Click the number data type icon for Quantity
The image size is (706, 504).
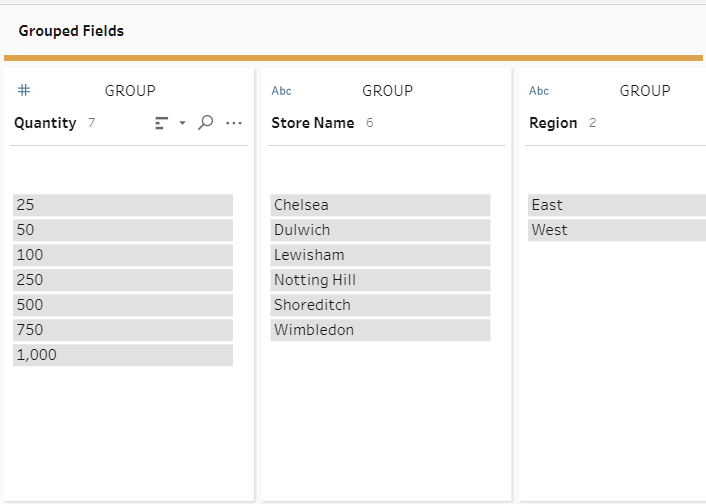pos(24,90)
